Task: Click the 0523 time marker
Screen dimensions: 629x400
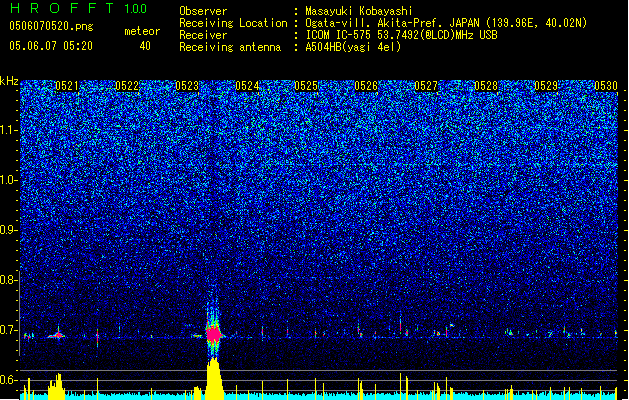Action: 187,86
